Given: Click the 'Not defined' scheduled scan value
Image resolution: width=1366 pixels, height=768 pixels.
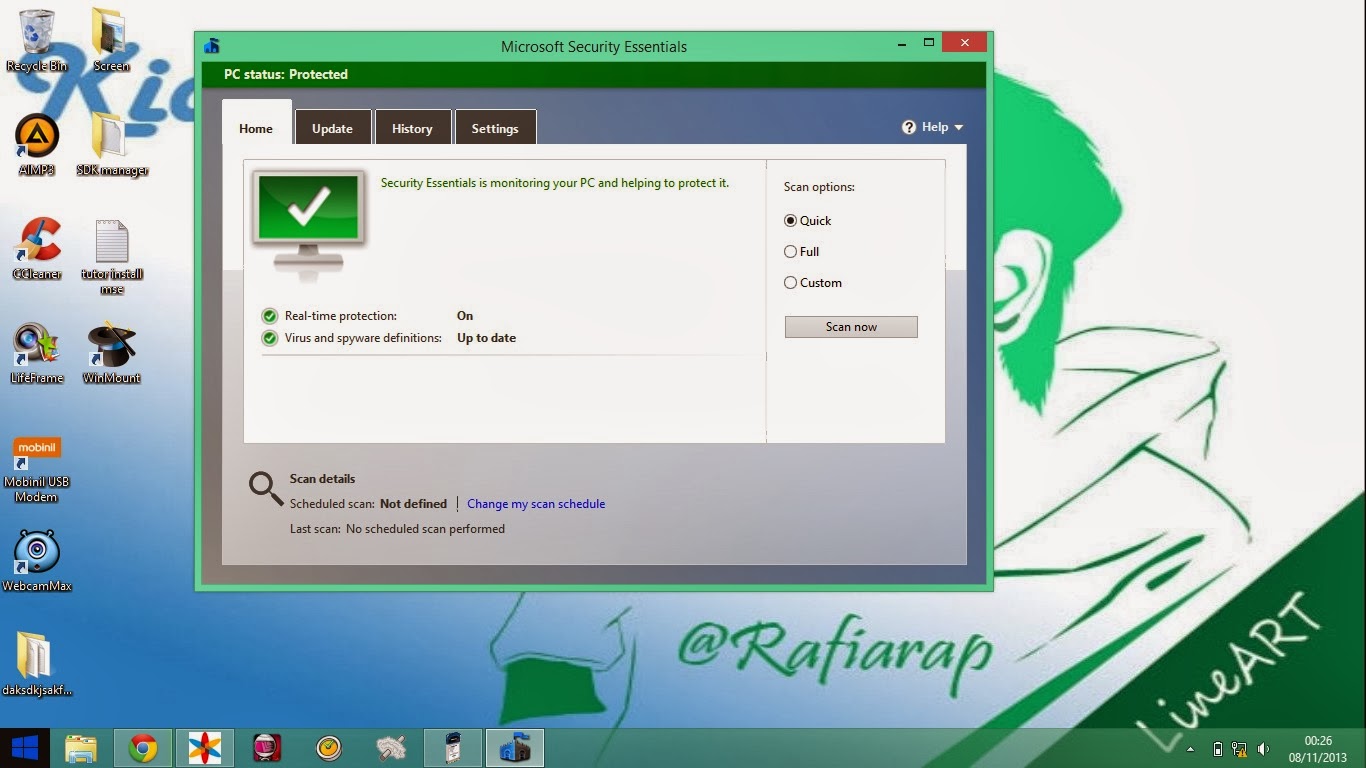Looking at the screenshot, I should click(413, 504).
